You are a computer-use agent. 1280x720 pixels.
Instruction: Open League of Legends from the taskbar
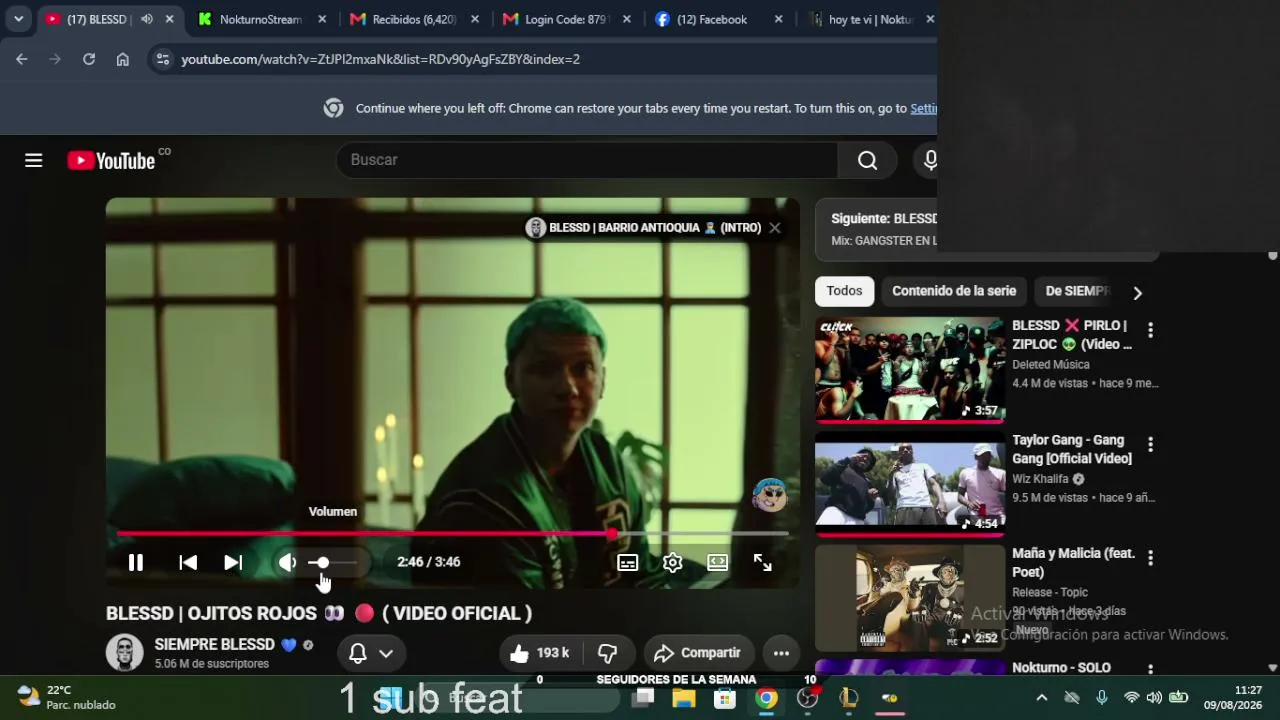click(849, 698)
